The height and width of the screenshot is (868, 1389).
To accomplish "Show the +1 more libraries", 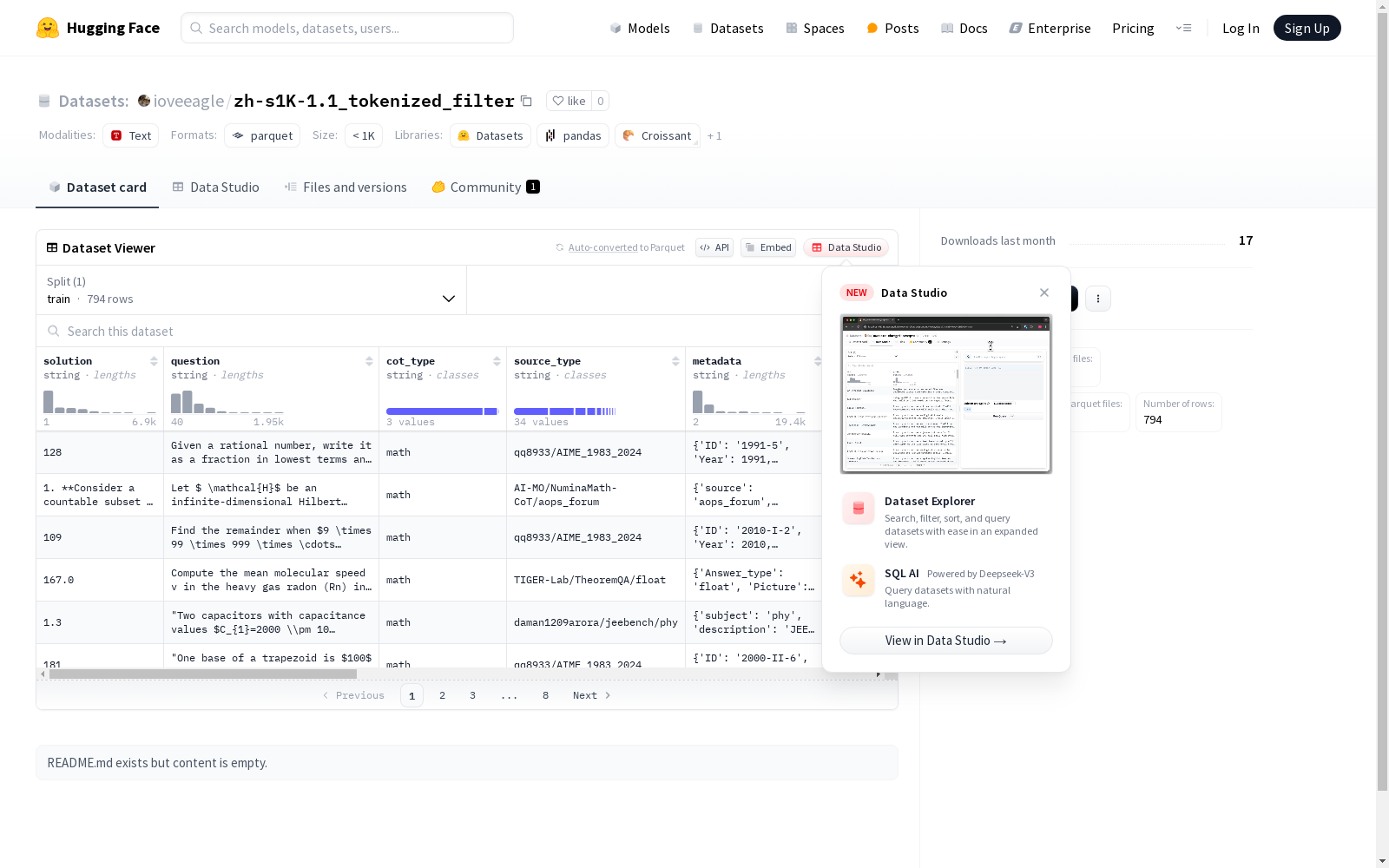I will pyautogui.click(x=714, y=135).
